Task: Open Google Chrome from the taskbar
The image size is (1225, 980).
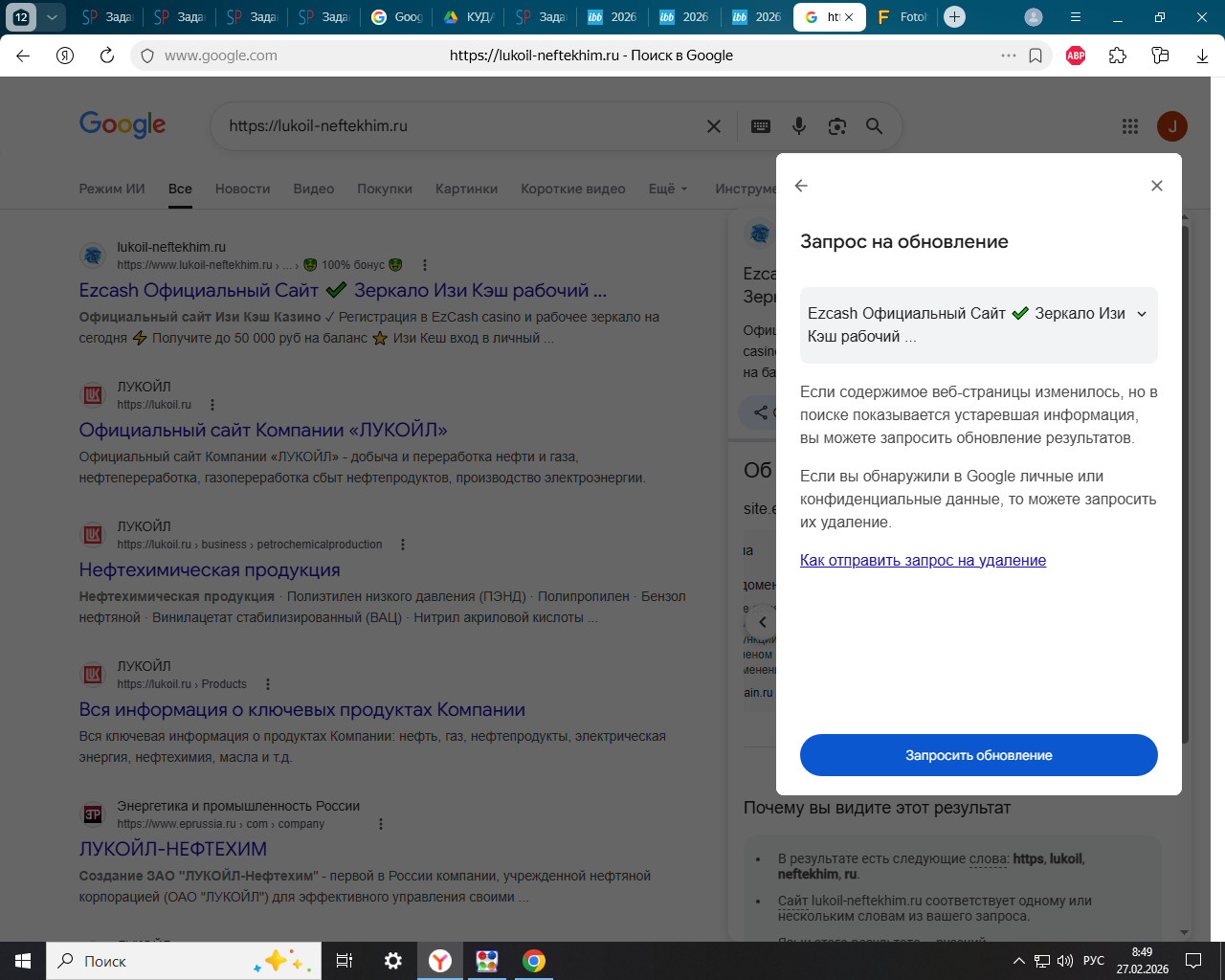Action: 534,961
